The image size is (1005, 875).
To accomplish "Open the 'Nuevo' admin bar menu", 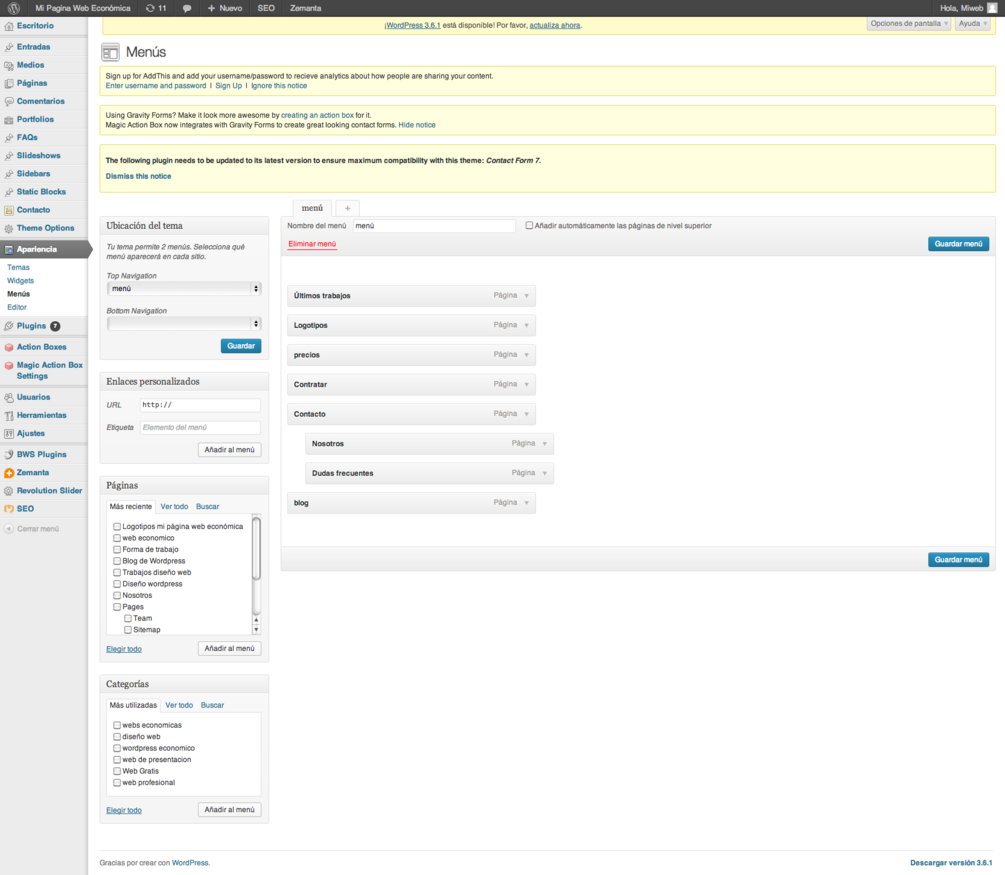I will pyautogui.click(x=225, y=8).
